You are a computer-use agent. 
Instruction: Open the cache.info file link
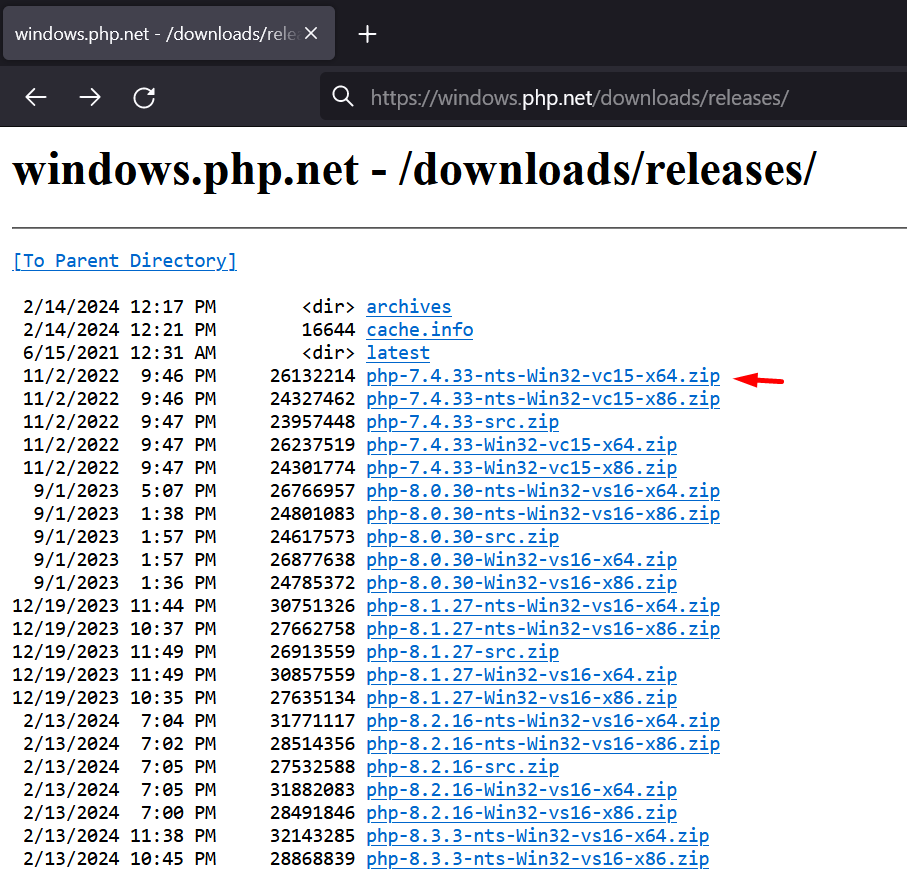[419, 330]
